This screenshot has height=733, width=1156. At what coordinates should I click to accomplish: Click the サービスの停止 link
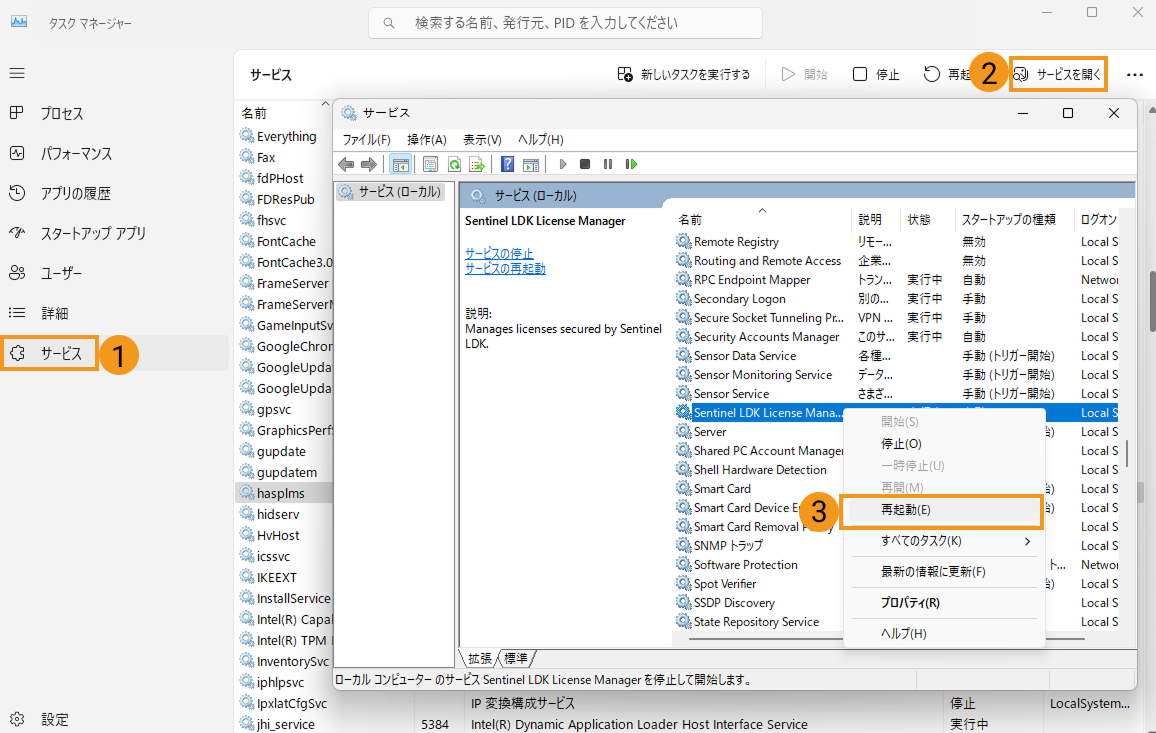[x=499, y=254]
